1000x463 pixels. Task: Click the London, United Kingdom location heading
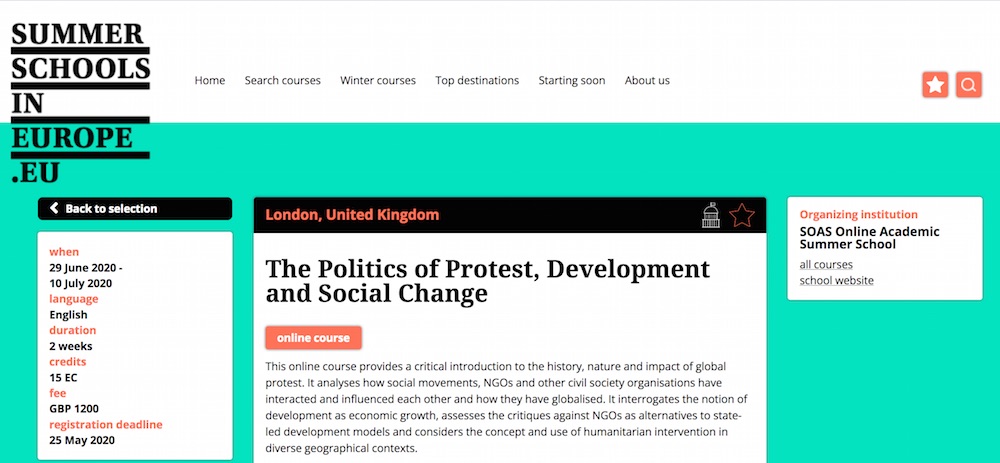point(352,215)
